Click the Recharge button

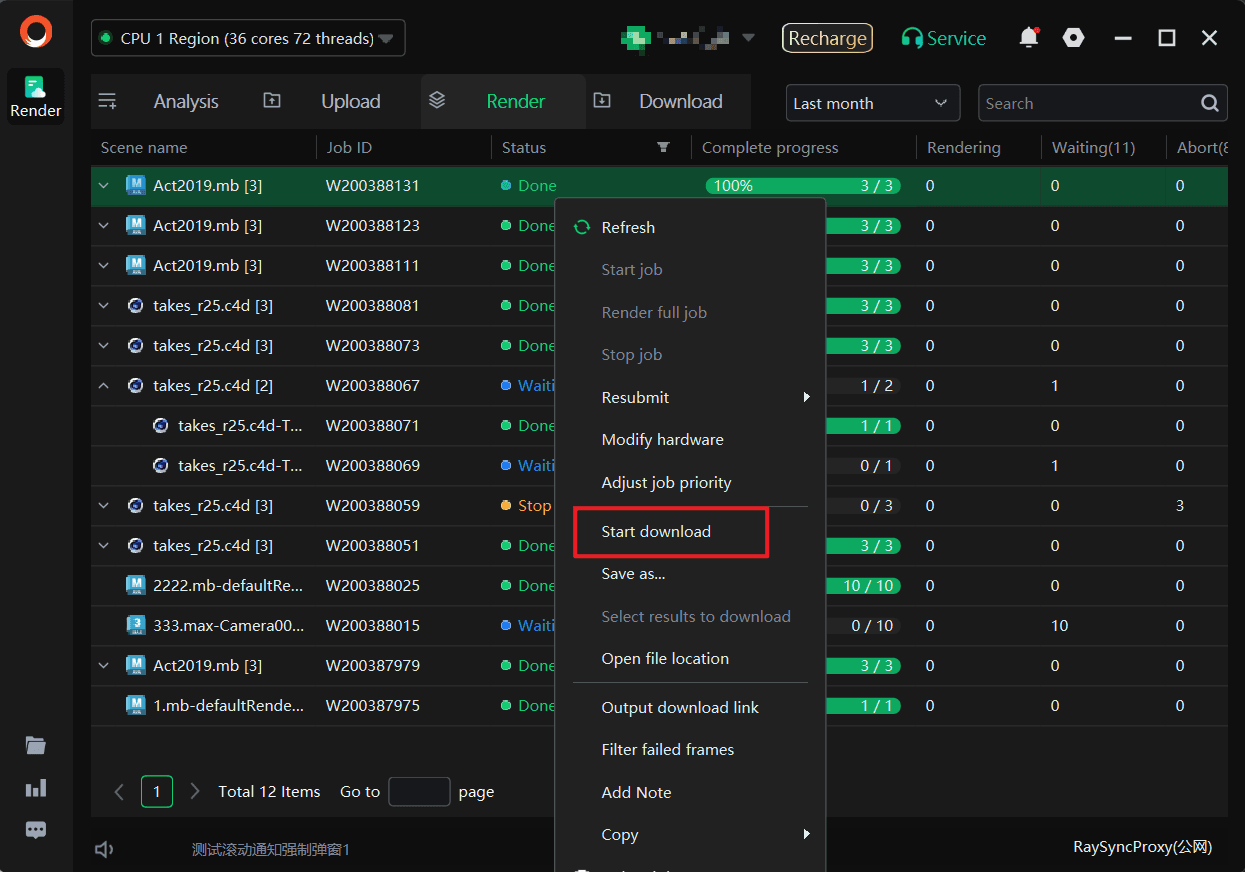(827, 38)
